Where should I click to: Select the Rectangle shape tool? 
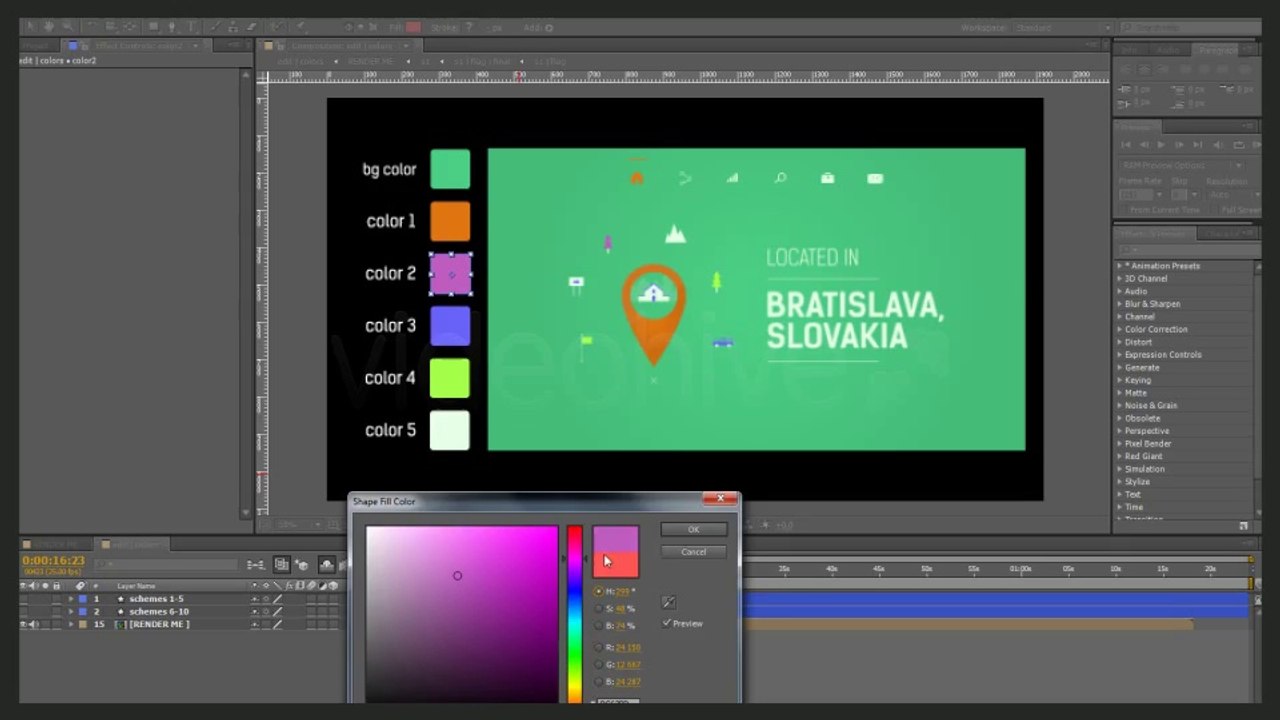point(153,27)
